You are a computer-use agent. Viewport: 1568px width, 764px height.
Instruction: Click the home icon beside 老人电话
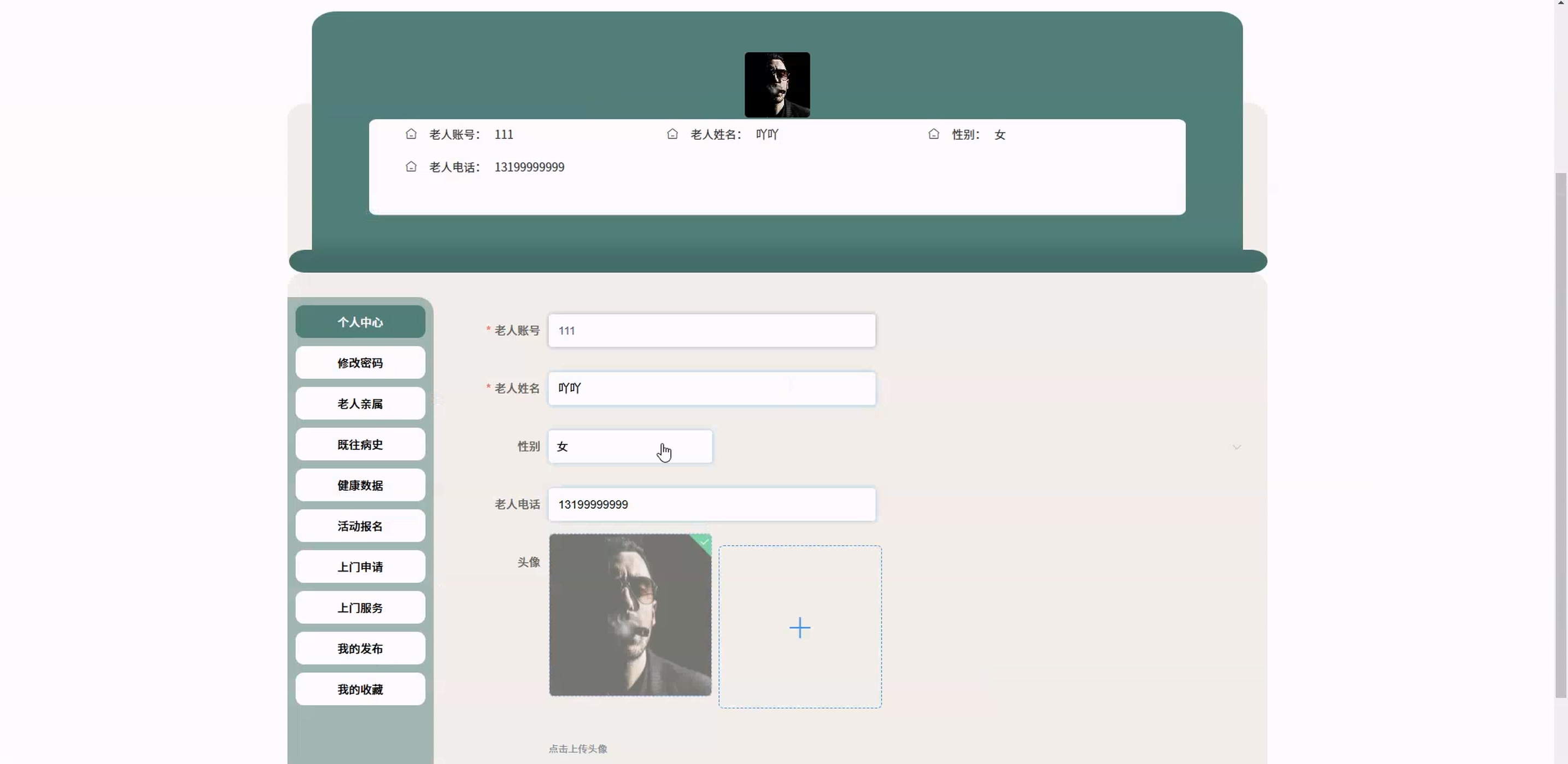pos(411,167)
